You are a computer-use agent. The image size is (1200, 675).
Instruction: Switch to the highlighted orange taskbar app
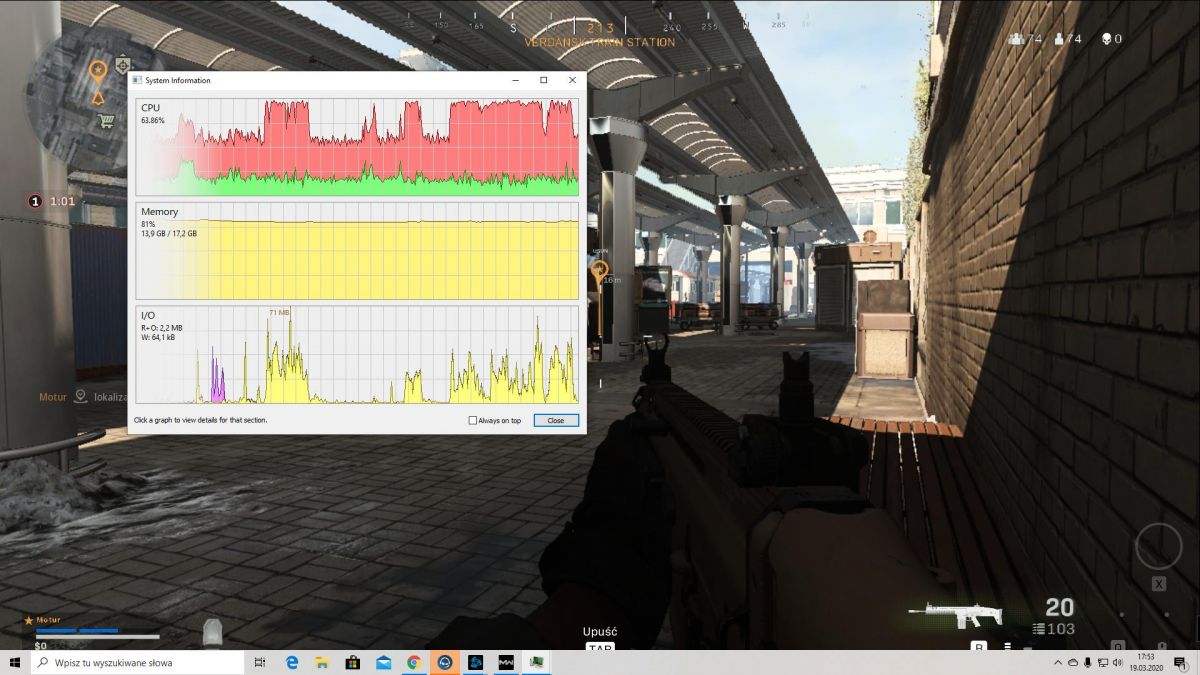(x=445, y=662)
